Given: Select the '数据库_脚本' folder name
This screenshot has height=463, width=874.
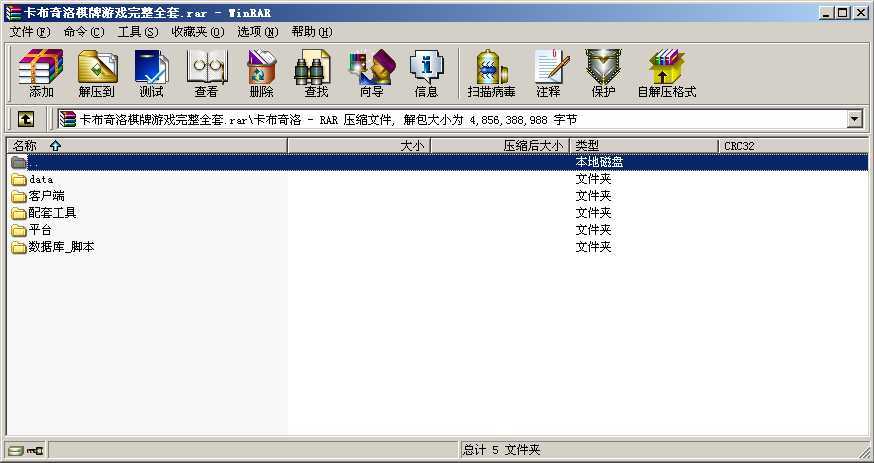Looking at the screenshot, I should coord(61,247).
